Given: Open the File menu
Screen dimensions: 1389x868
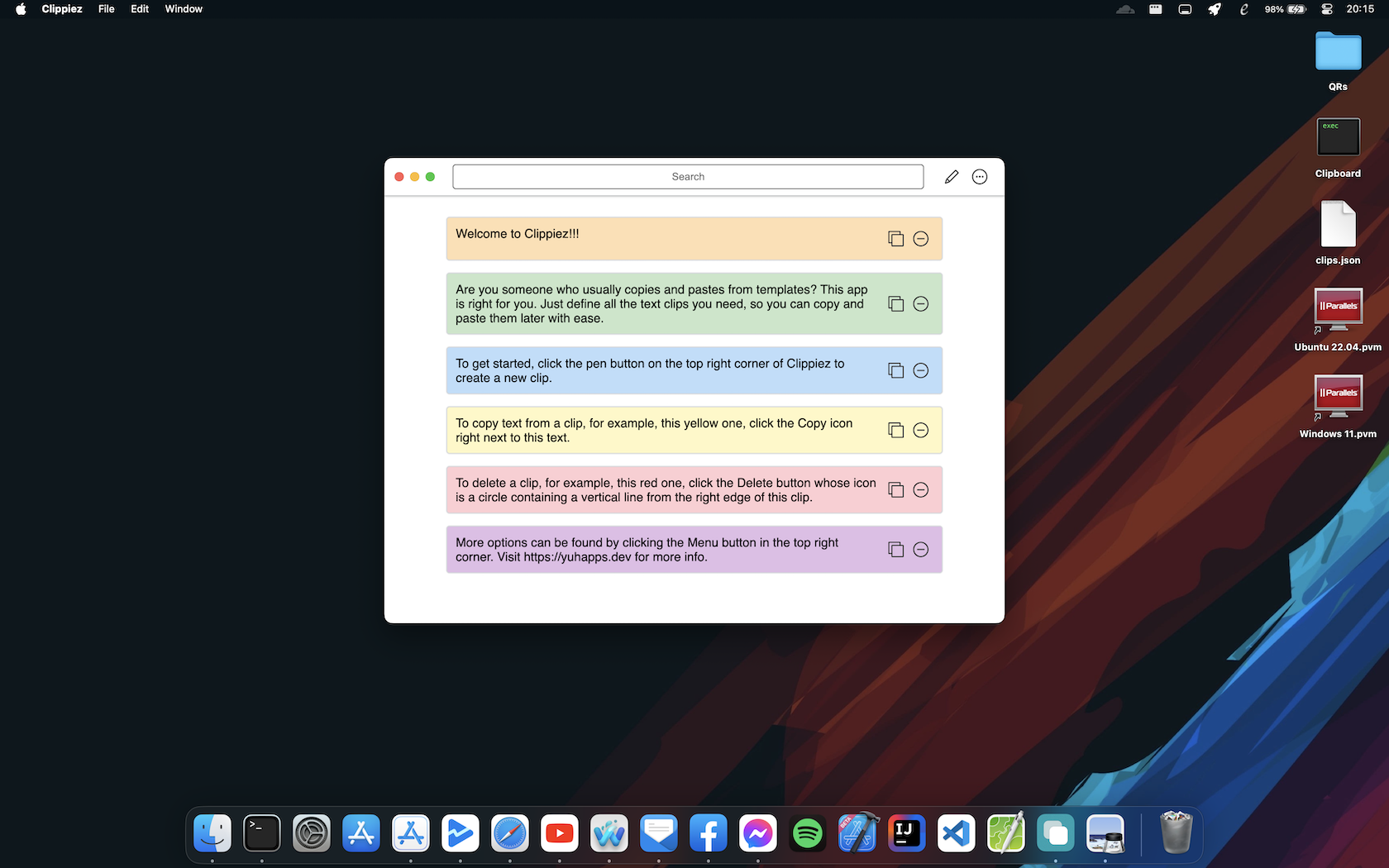Looking at the screenshot, I should click(106, 9).
